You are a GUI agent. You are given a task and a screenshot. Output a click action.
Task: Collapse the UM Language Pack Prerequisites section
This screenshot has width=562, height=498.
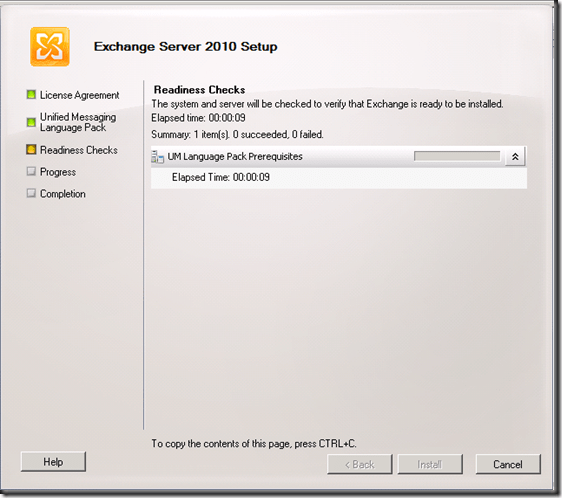coord(515,157)
